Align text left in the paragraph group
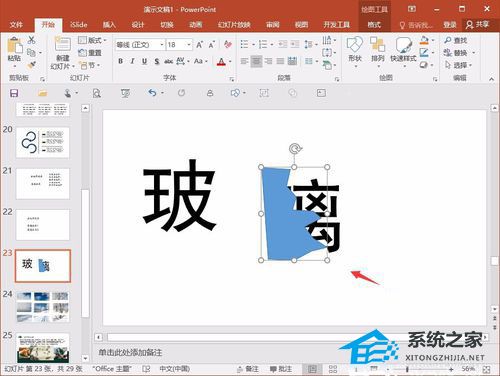 click(x=244, y=61)
